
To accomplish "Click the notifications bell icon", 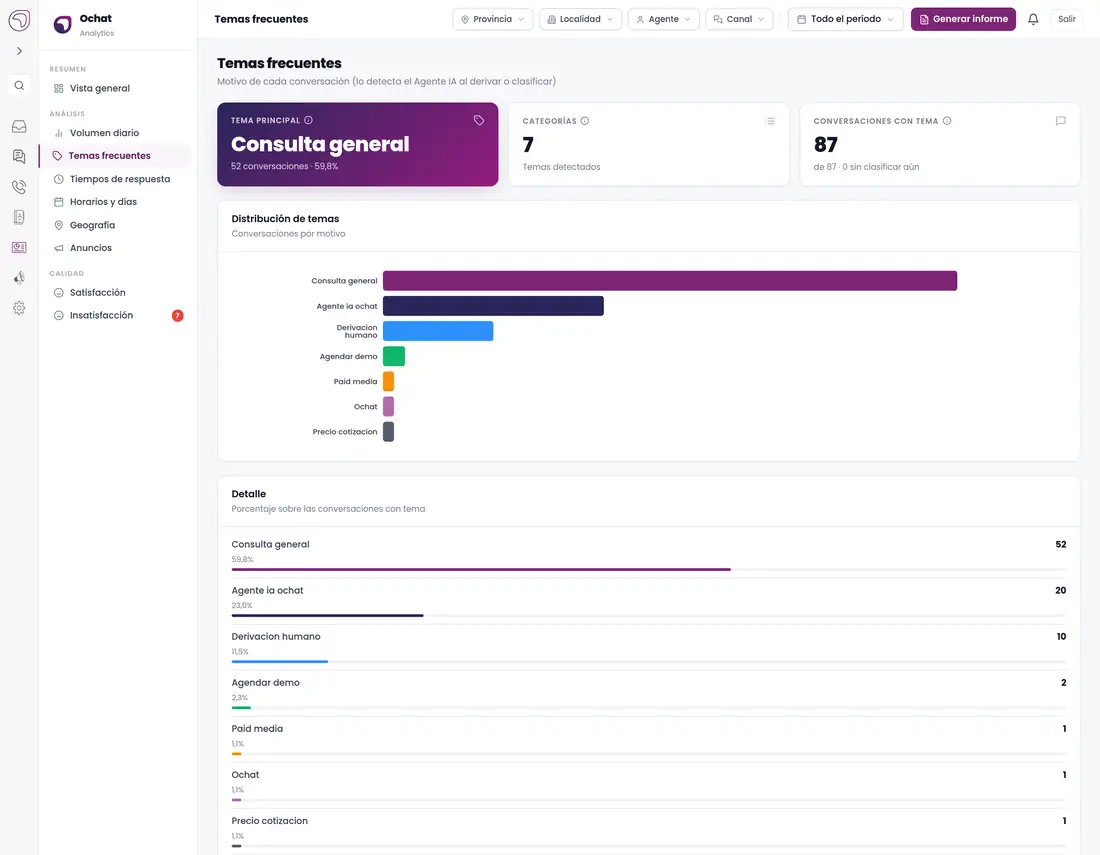I will pos(1033,20).
